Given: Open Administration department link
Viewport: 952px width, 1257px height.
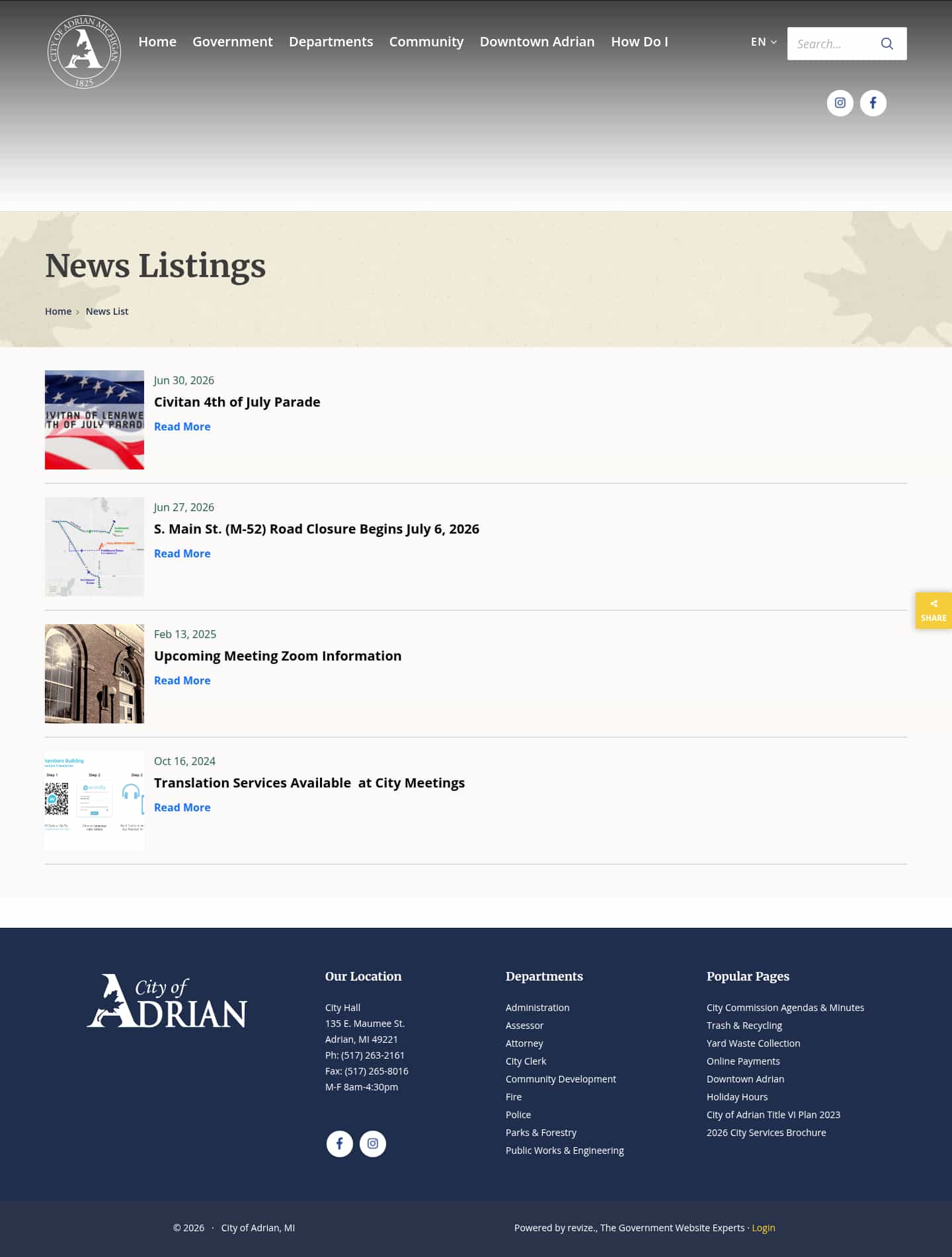Looking at the screenshot, I should (537, 1008).
